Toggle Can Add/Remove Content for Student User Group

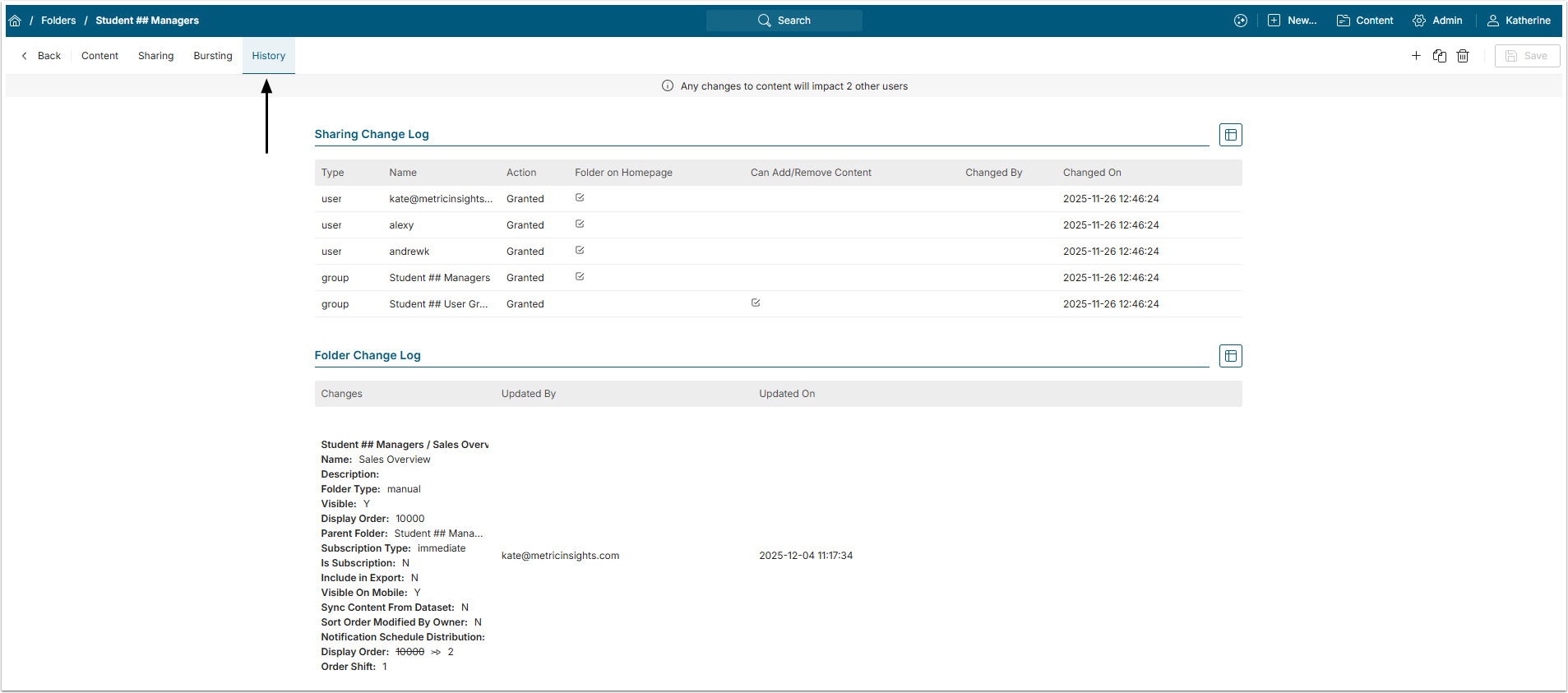coord(756,303)
